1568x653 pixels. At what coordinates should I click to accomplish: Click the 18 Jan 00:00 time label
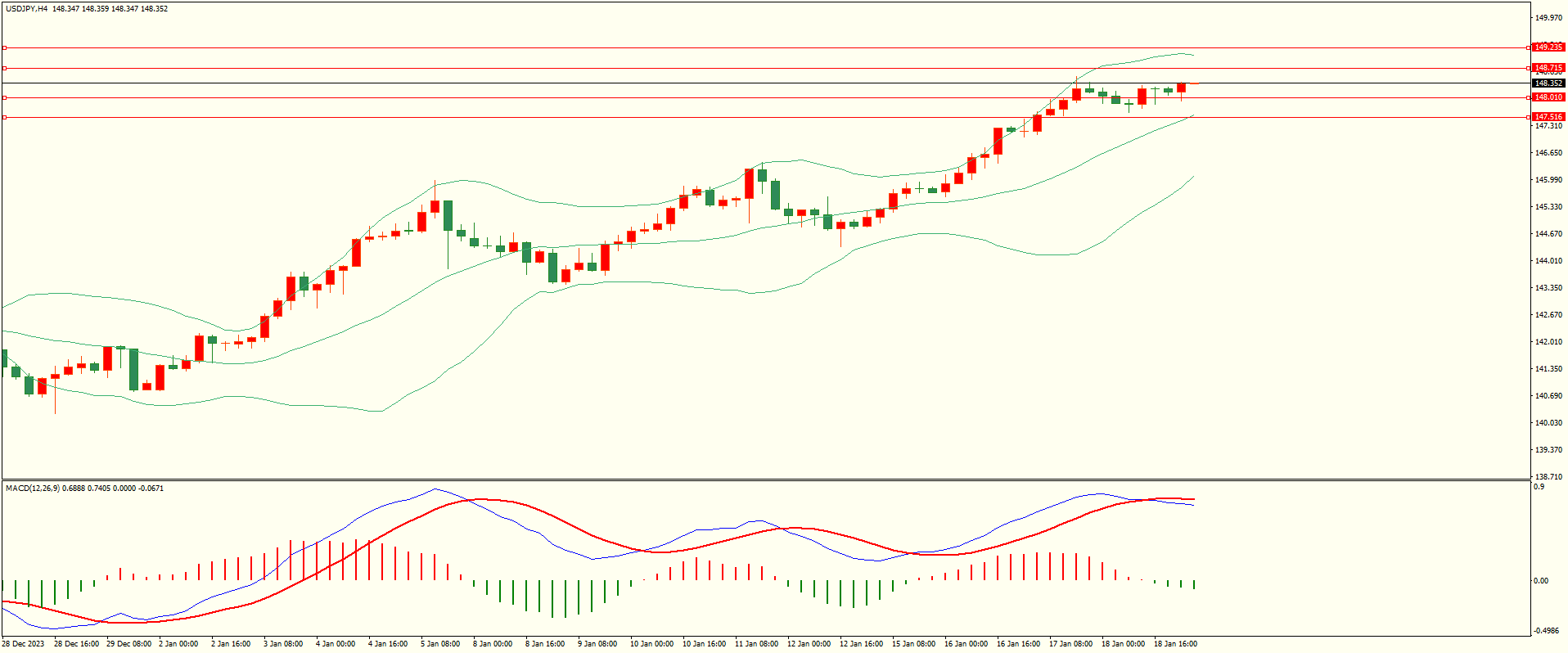pyautogui.click(x=1124, y=644)
